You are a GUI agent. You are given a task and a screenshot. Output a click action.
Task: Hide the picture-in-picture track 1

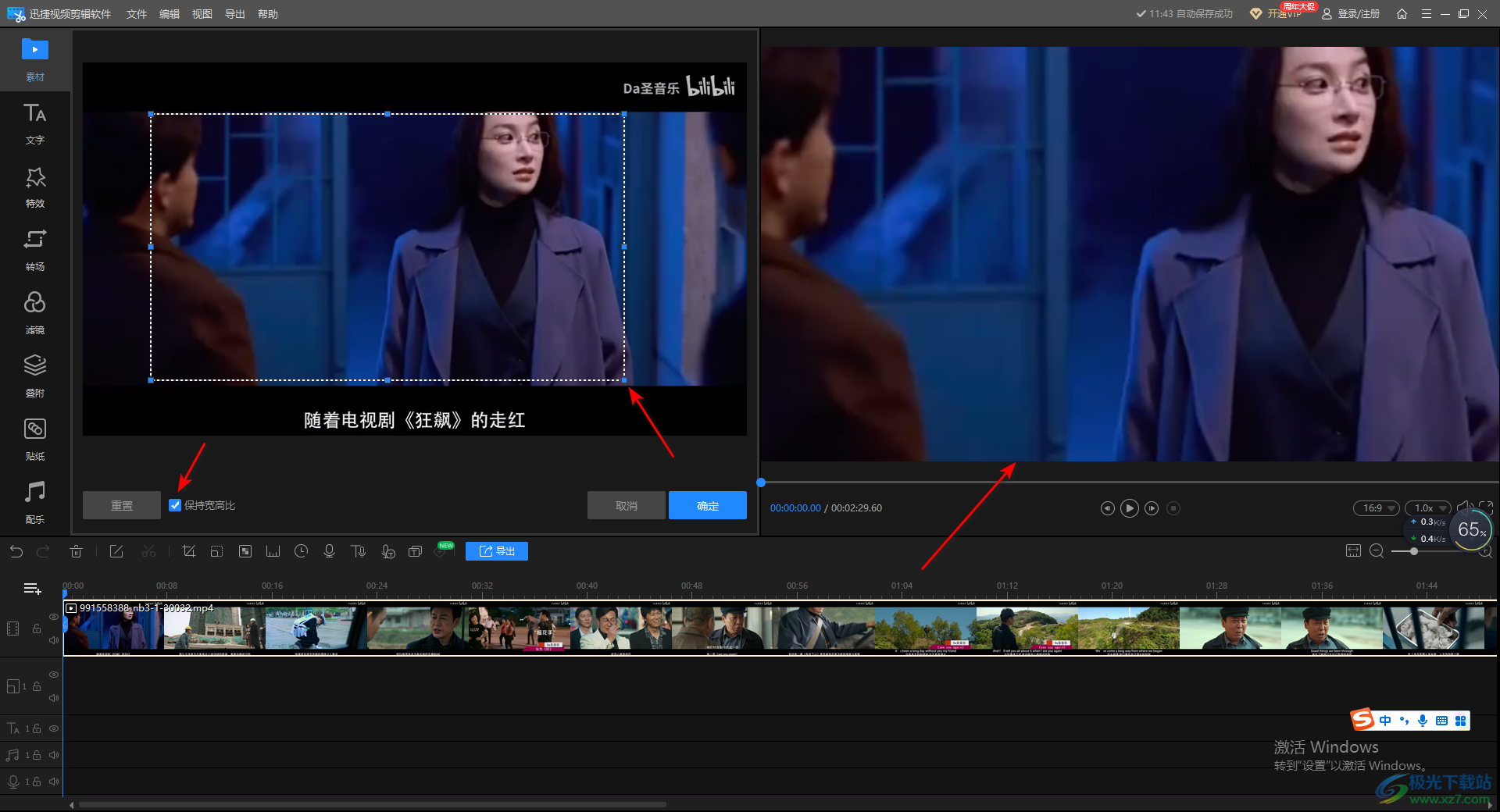point(54,675)
